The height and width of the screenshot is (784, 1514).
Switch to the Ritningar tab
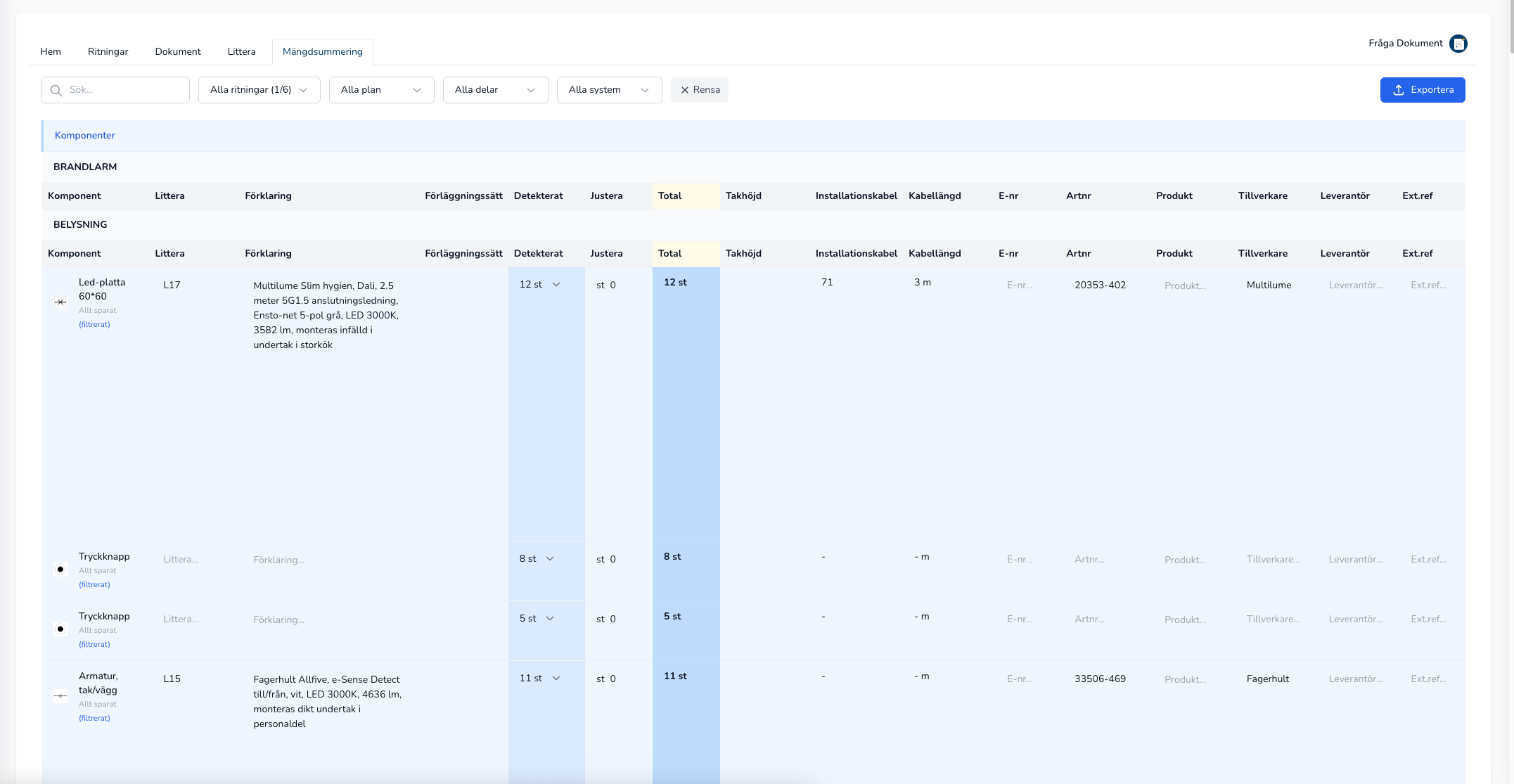tap(108, 51)
